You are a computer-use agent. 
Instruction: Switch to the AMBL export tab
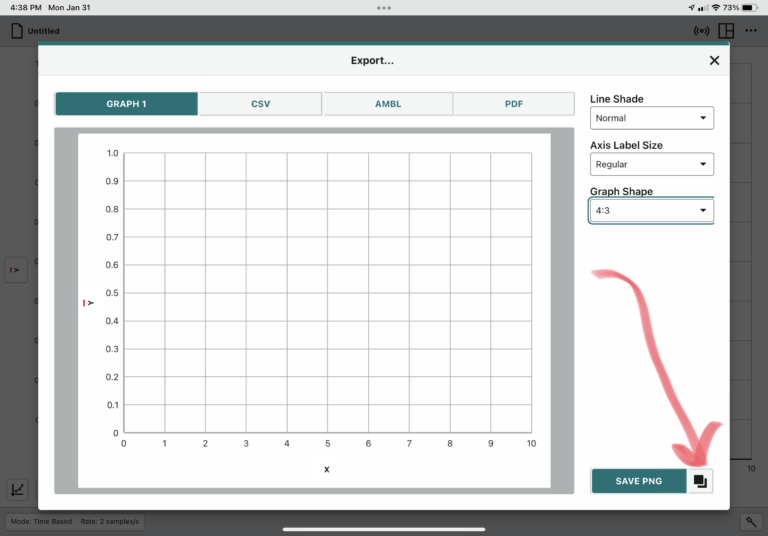tap(388, 104)
